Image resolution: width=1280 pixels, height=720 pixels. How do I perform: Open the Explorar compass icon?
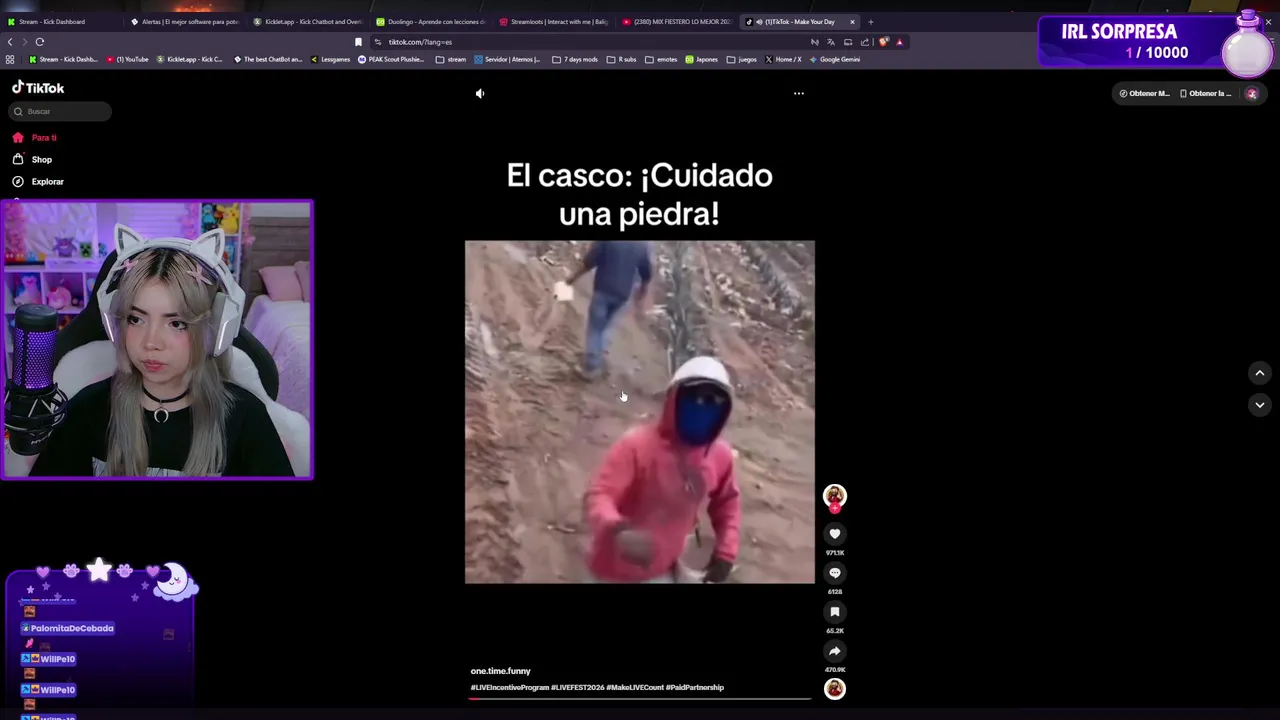click(18, 181)
